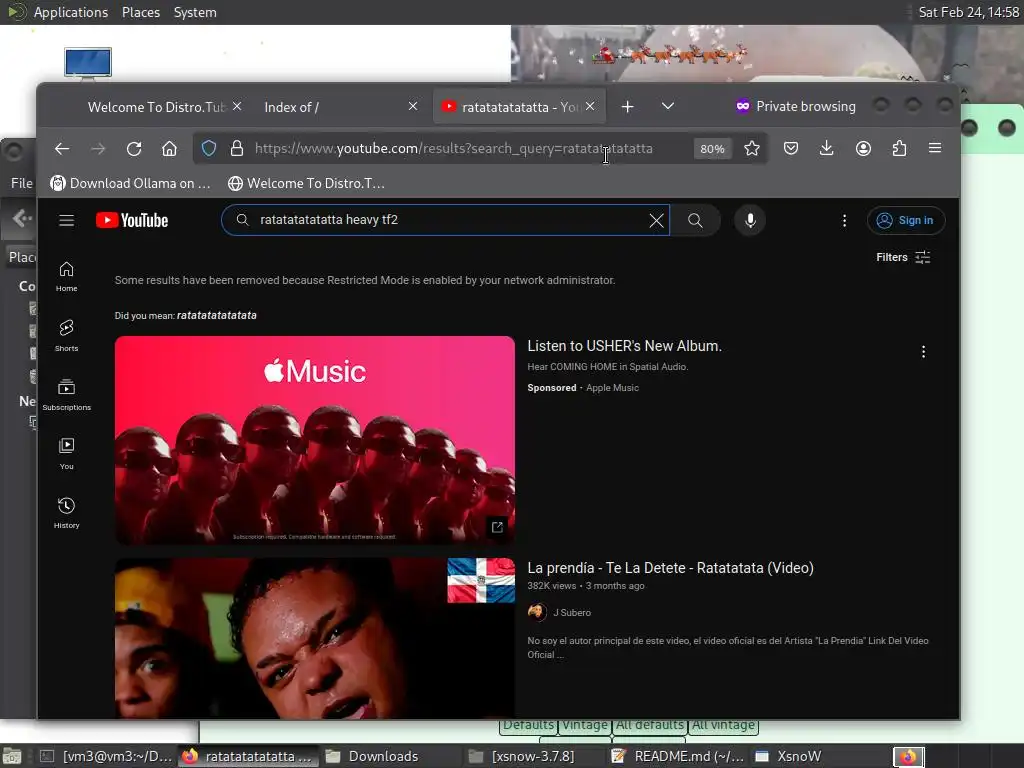This screenshot has width=1024, height=768.
Task: Reload the current YouTube page
Action: coord(134,149)
